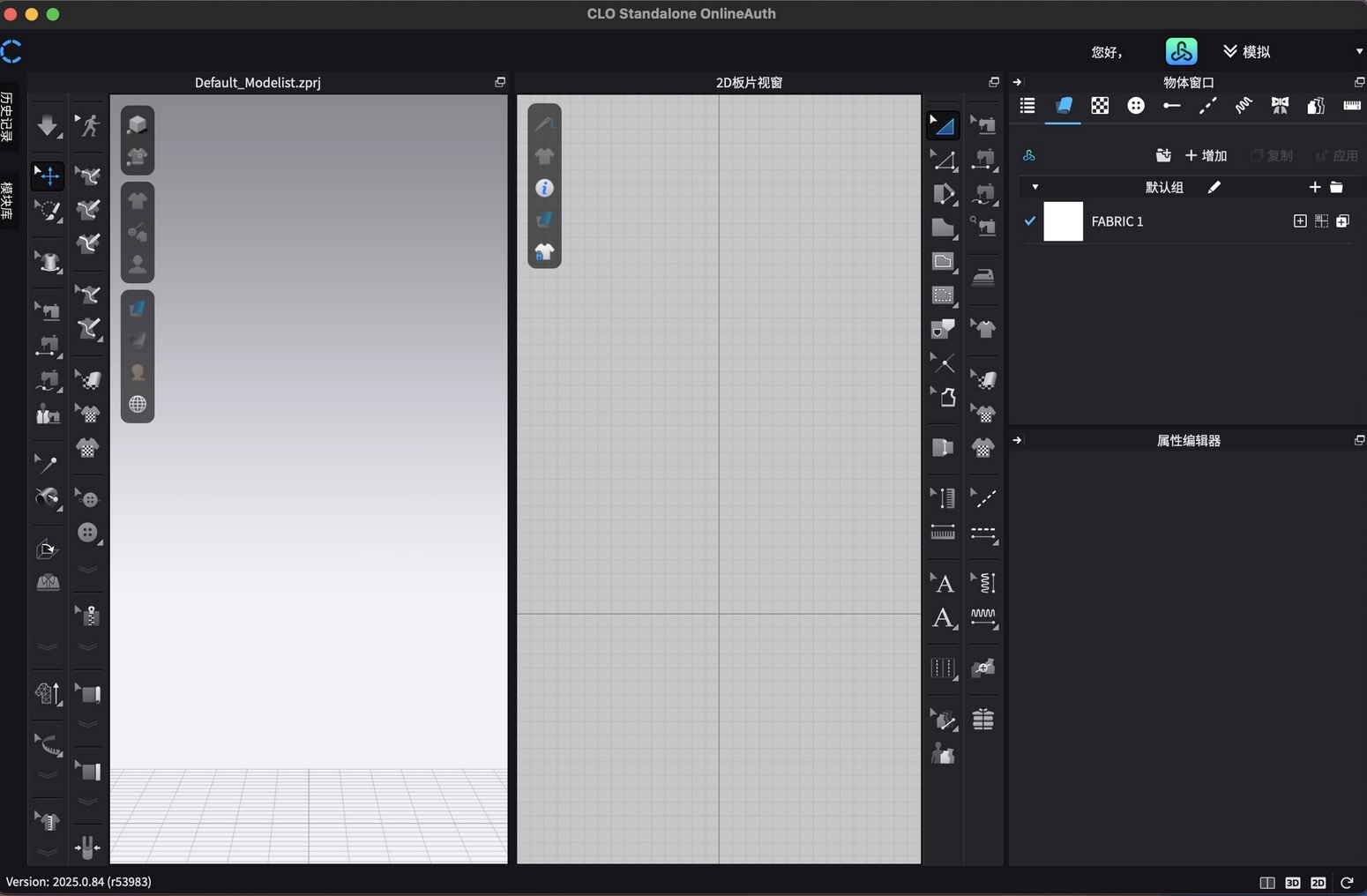1367x896 pixels.
Task: Toggle 2D fabric texture display icon
Action: pos(544,220)
